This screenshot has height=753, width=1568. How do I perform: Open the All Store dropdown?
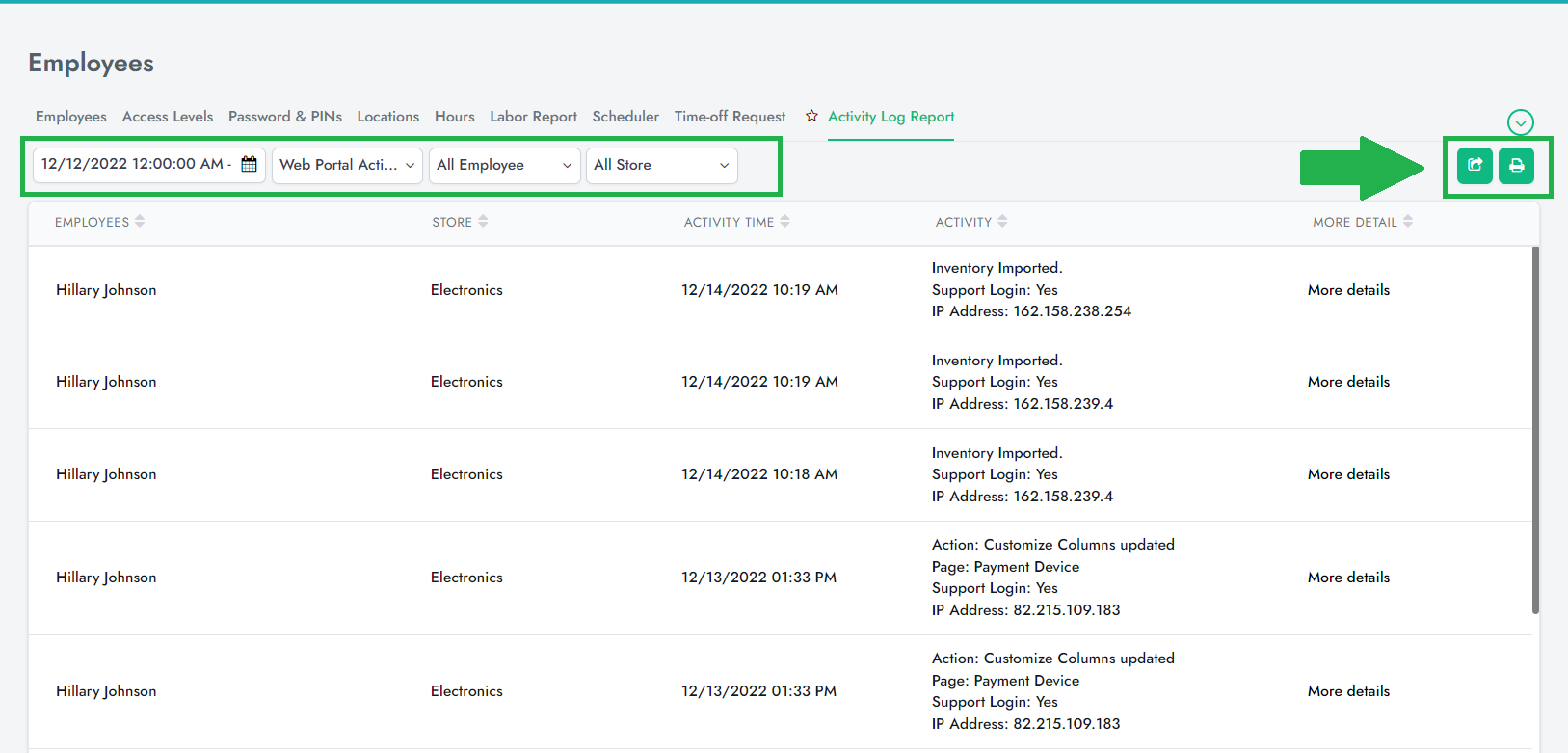[x=661, y=165]
